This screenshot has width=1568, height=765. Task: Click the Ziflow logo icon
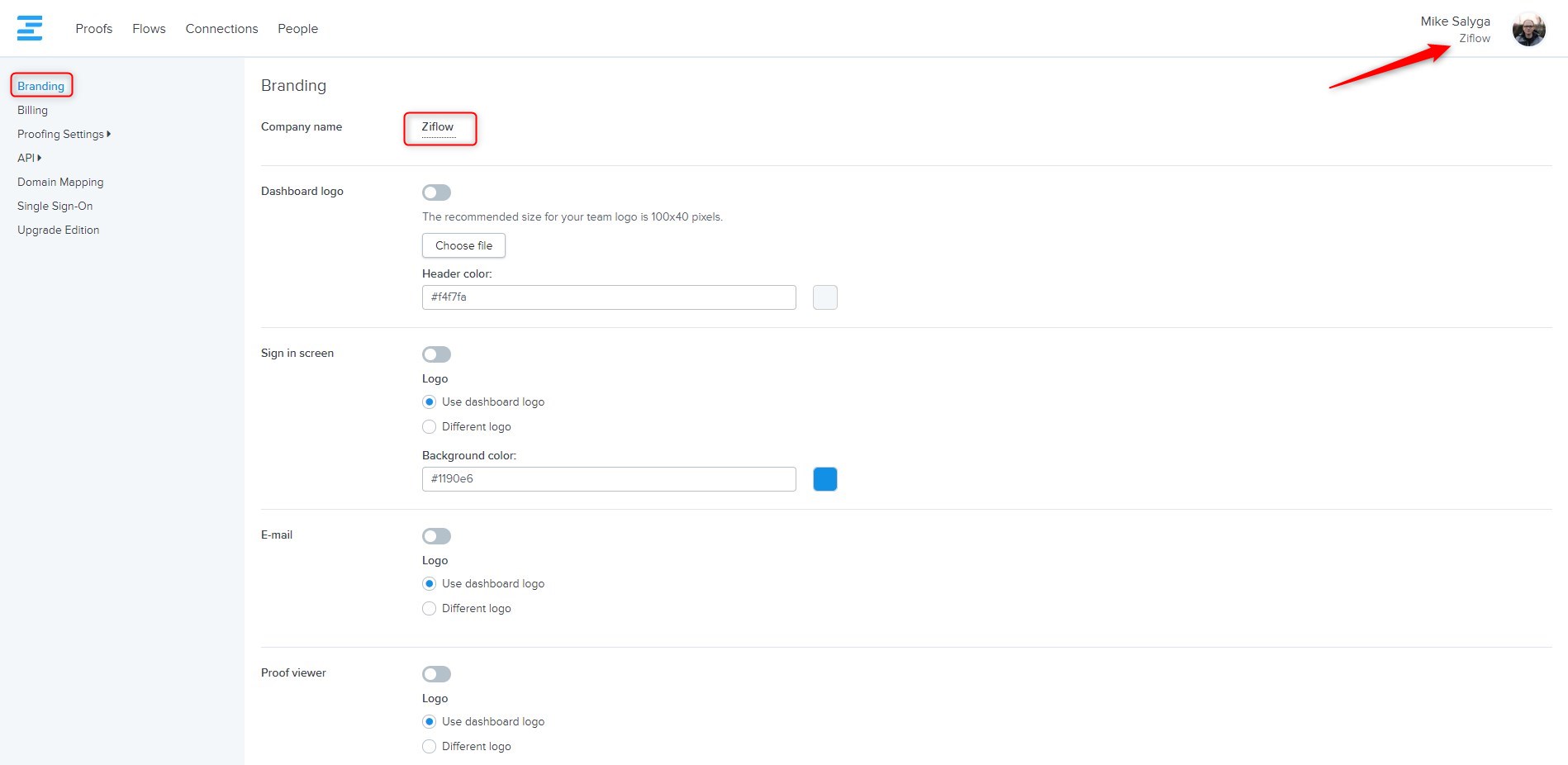[30, 28]
